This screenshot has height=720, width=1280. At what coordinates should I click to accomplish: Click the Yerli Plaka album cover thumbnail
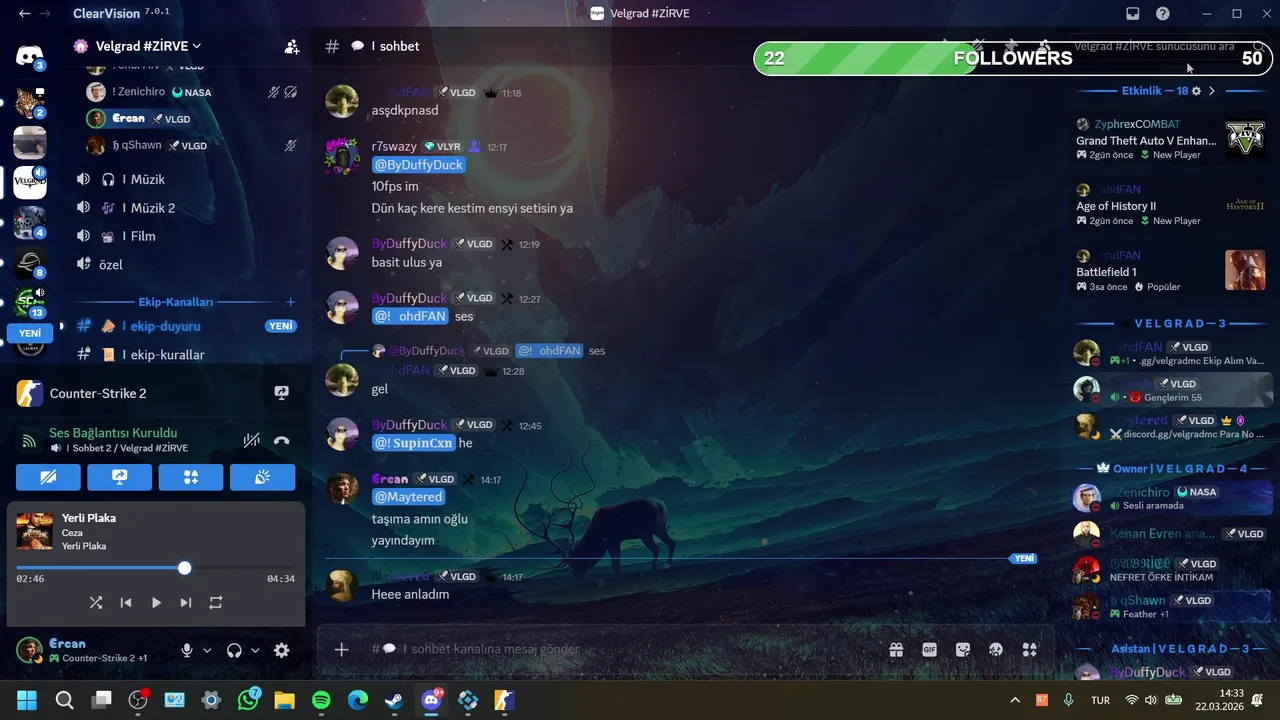[35, 531]
